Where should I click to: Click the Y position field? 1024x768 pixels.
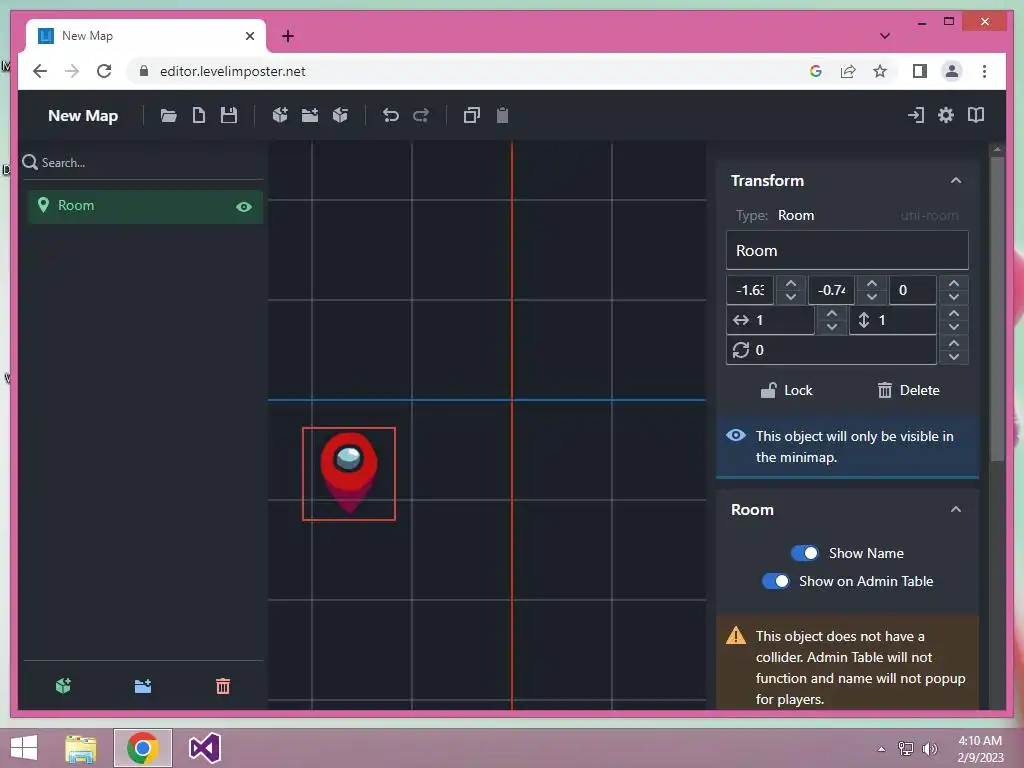(x=831, y=290)
